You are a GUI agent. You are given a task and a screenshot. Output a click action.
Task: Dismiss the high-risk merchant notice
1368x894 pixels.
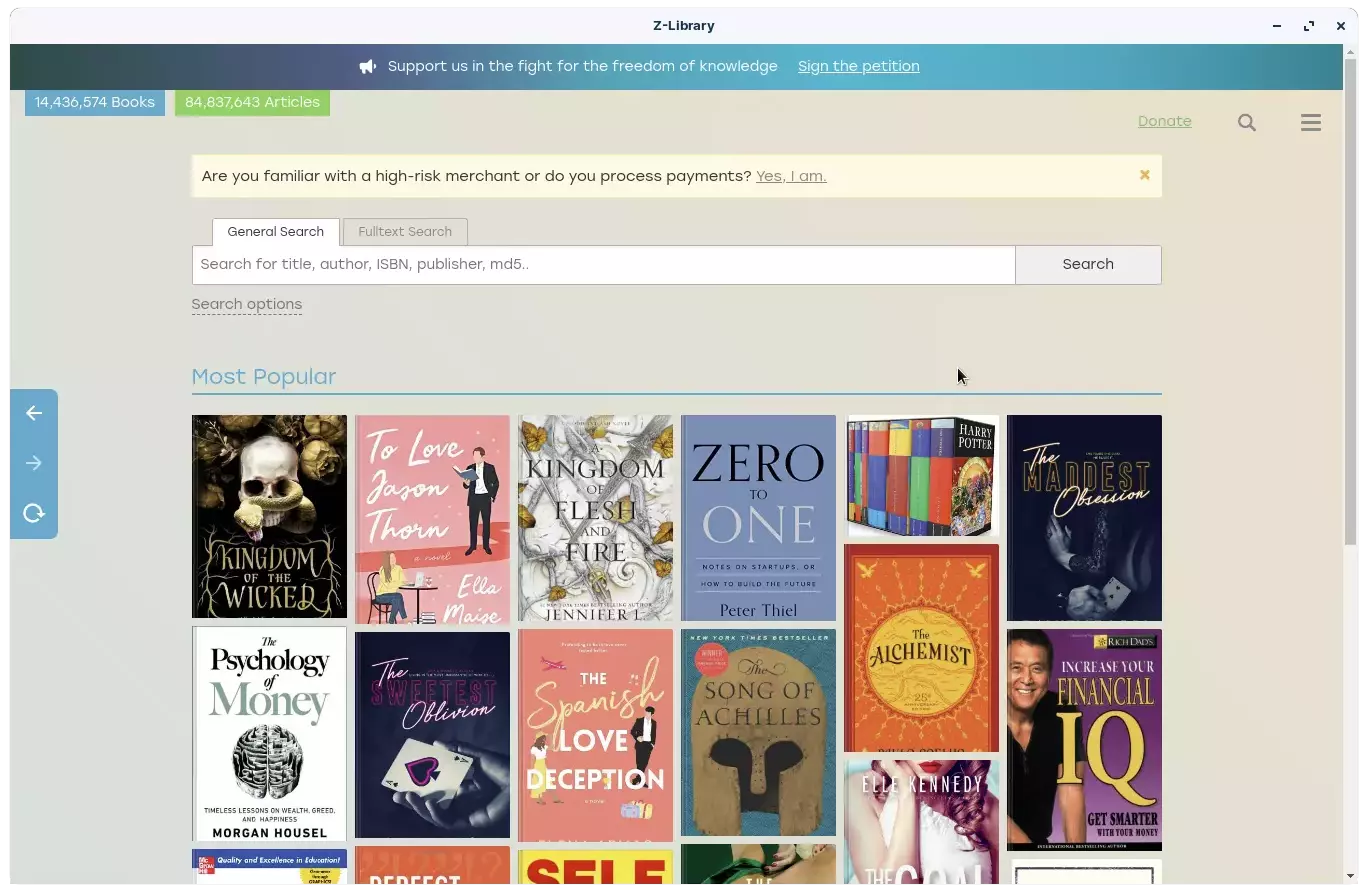click(x=1144, y=174)
